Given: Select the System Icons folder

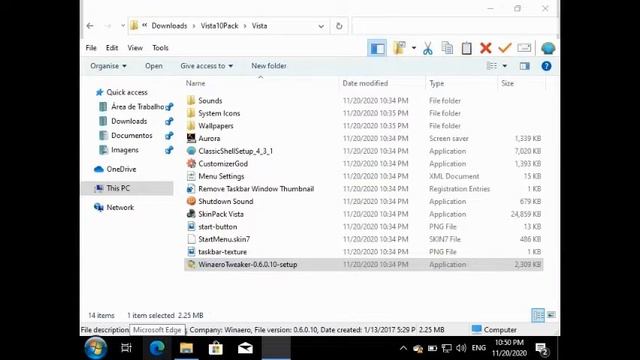Looking at the screenshot, I should click(x=219, y=113).
